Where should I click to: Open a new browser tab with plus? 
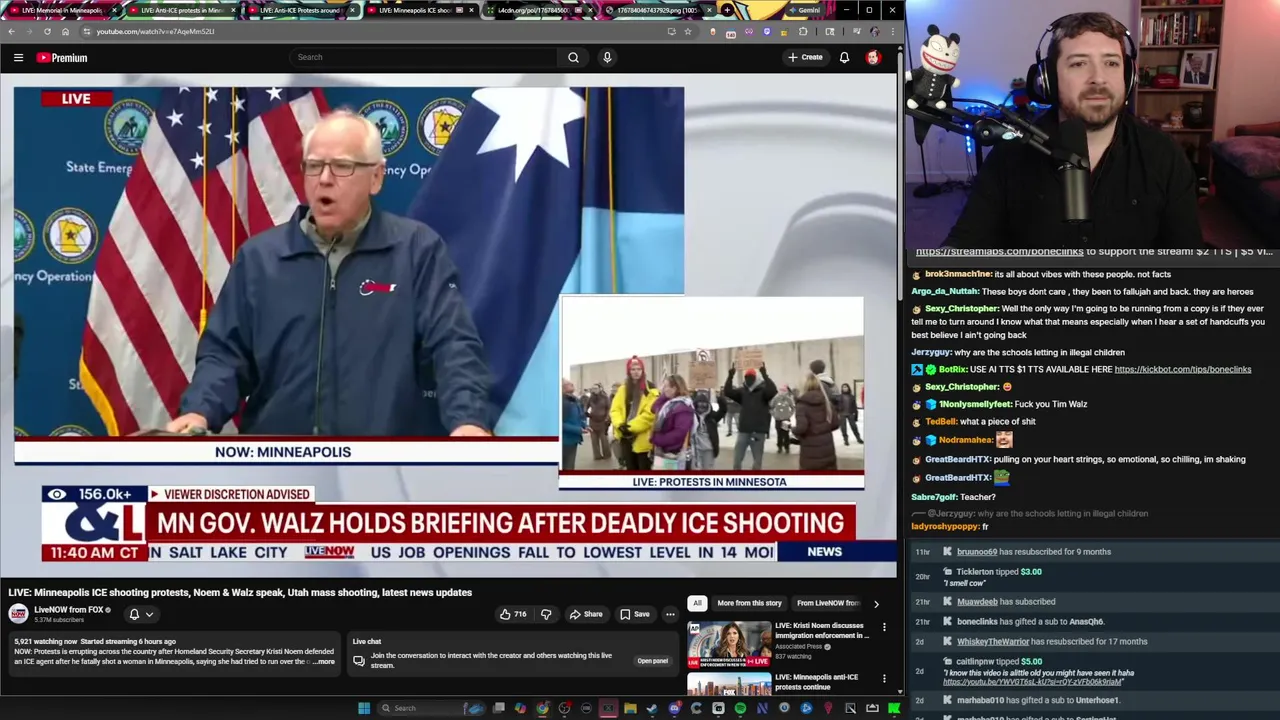[x=727, y=10]
